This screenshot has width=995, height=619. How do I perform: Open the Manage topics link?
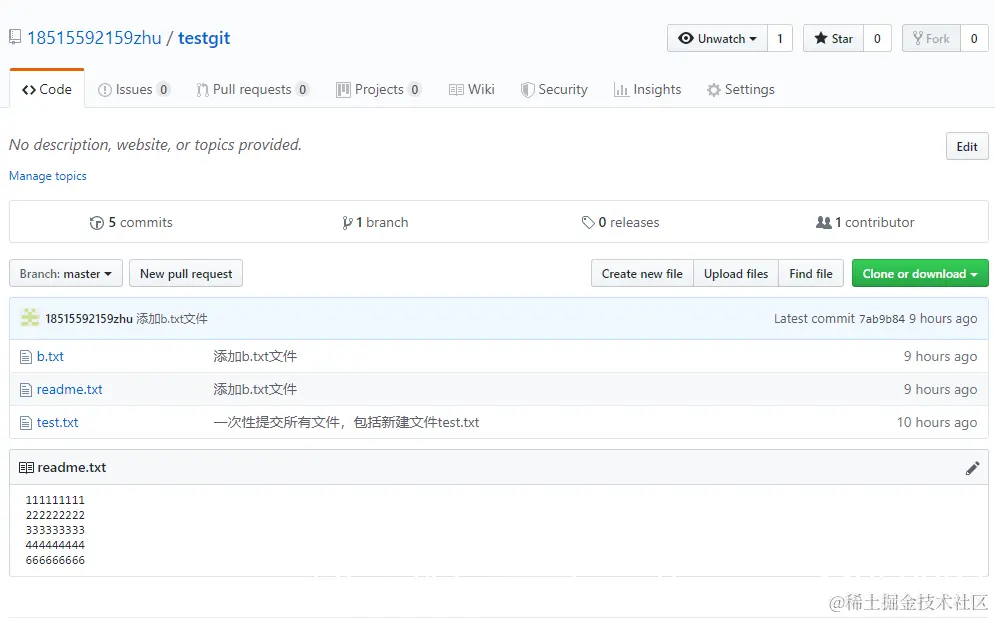click(x=48, y=176)
